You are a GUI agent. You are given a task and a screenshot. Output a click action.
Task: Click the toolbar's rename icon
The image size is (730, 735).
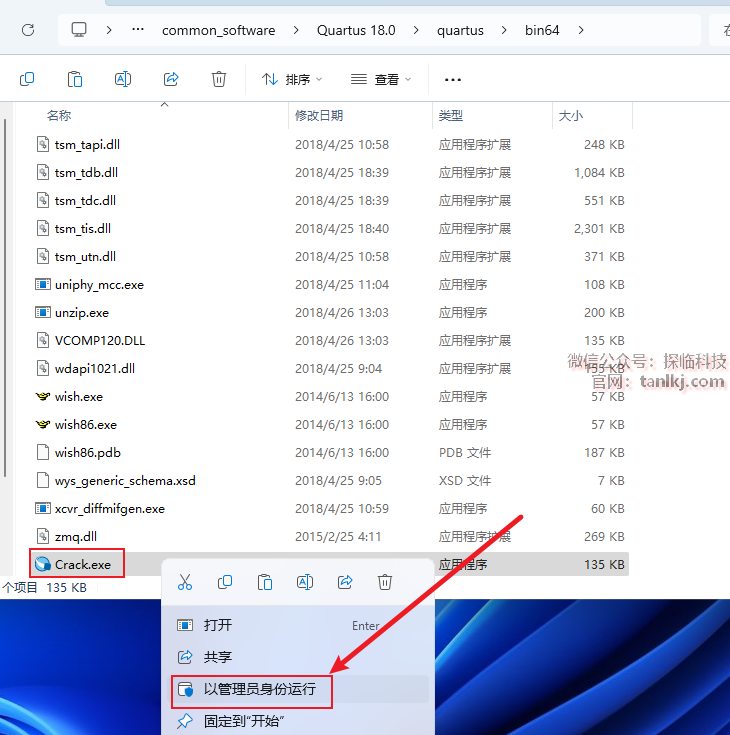pyautogui.click(x=123, y=79)
